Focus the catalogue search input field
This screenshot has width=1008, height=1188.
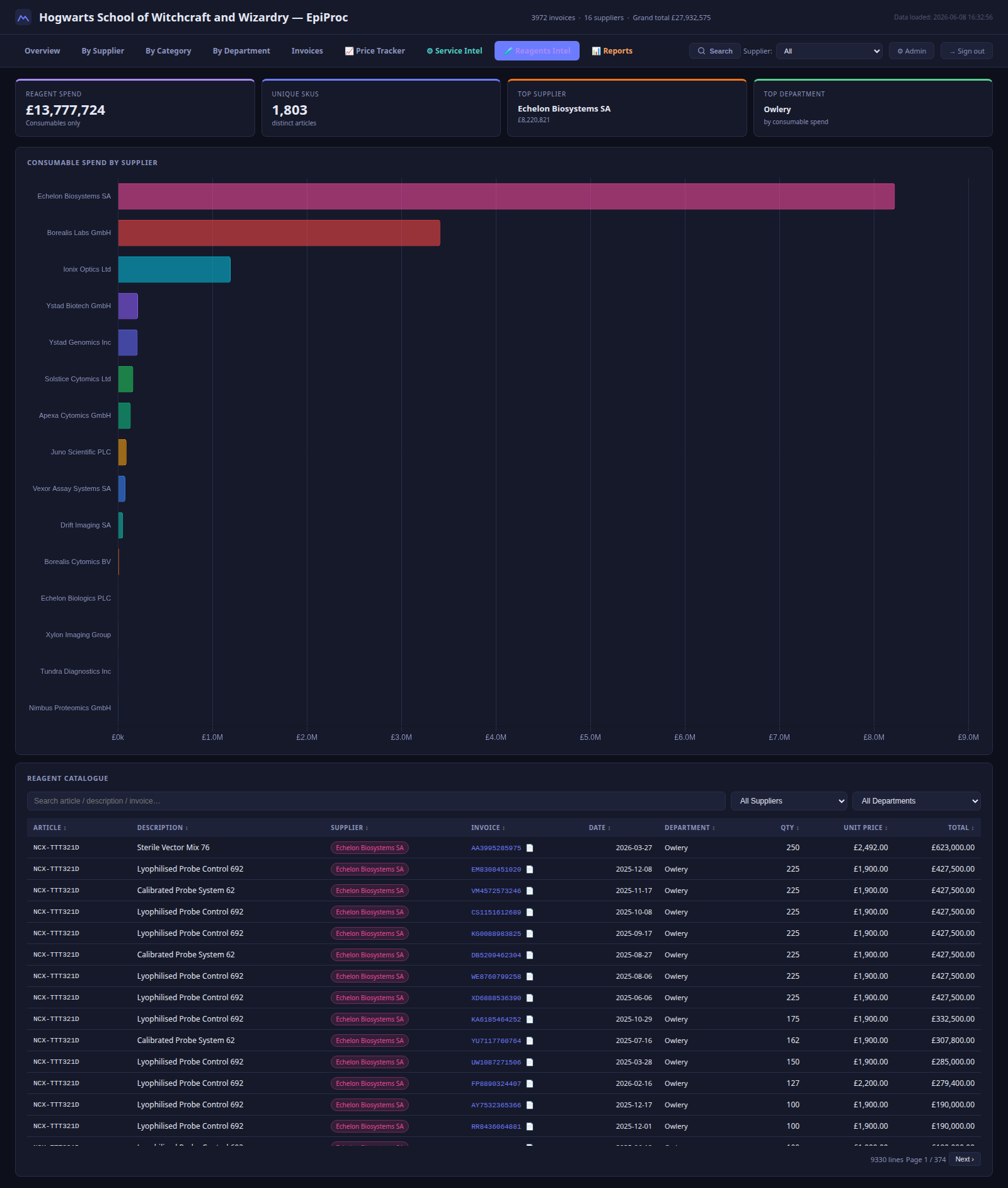tap(376, 801)
